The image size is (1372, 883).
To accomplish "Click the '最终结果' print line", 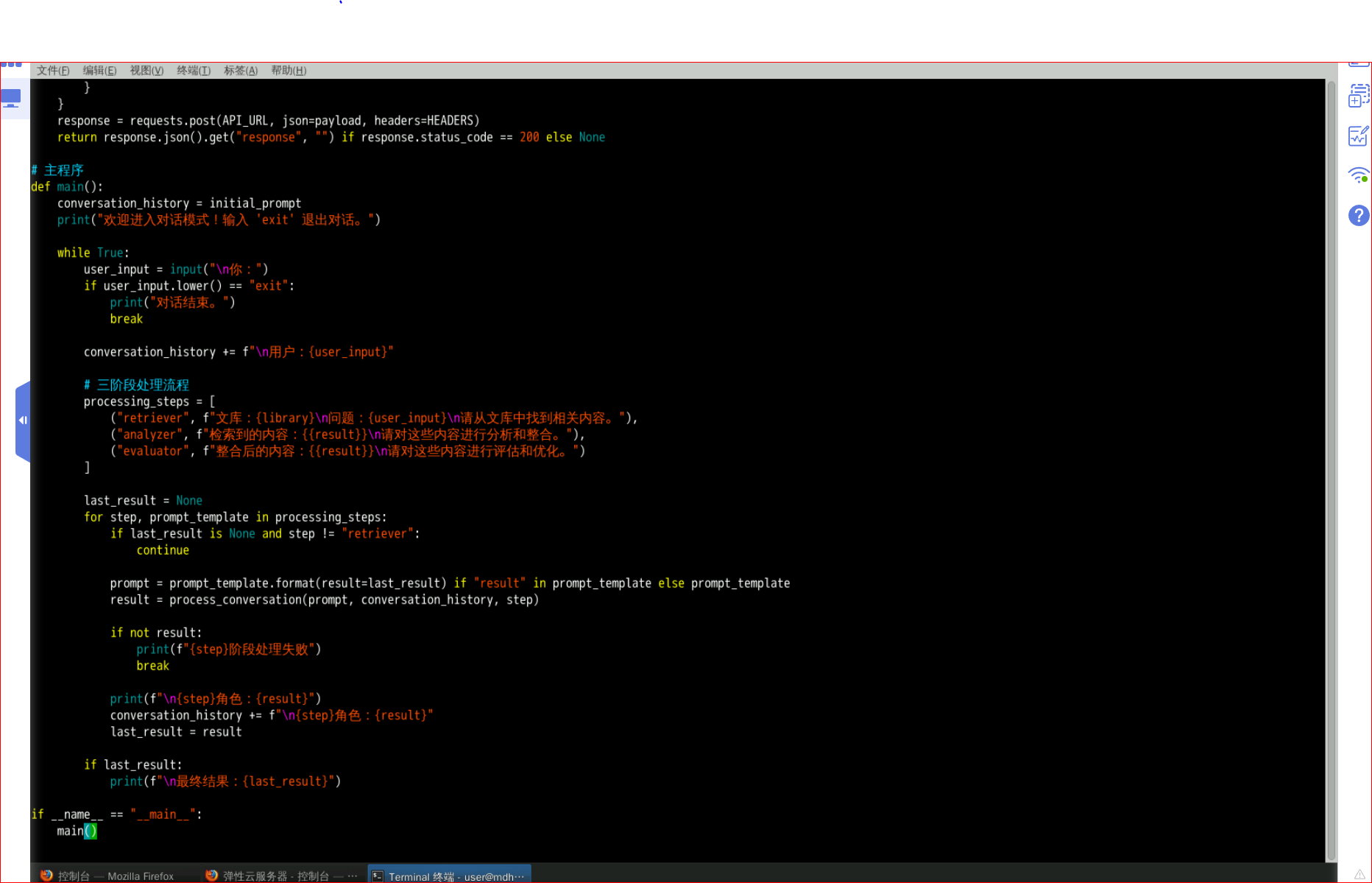I will pyautogui.click(x=225, y=781).
